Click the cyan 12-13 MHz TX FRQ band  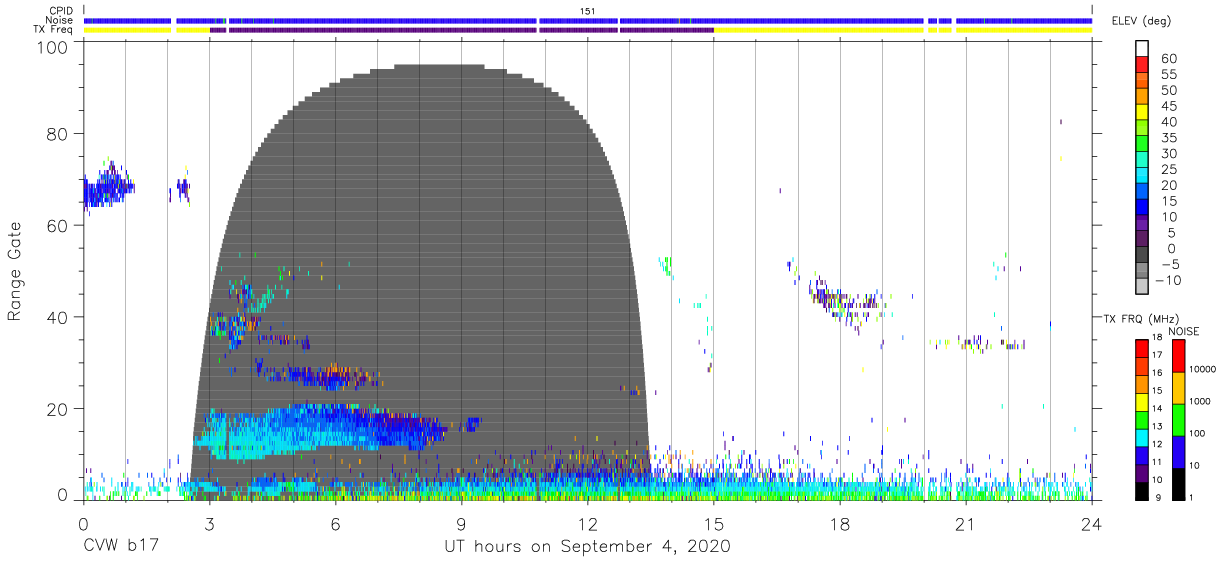pos(1142,437)
